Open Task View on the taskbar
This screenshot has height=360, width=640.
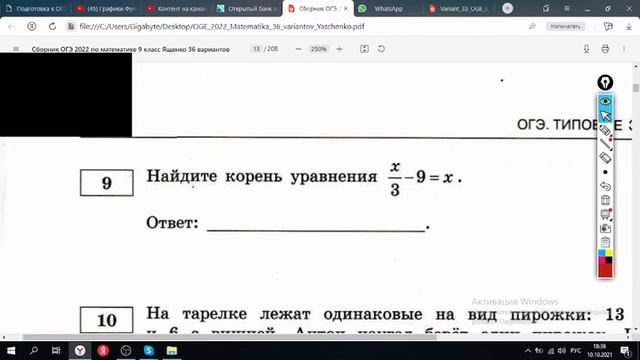tap(56, 350)
